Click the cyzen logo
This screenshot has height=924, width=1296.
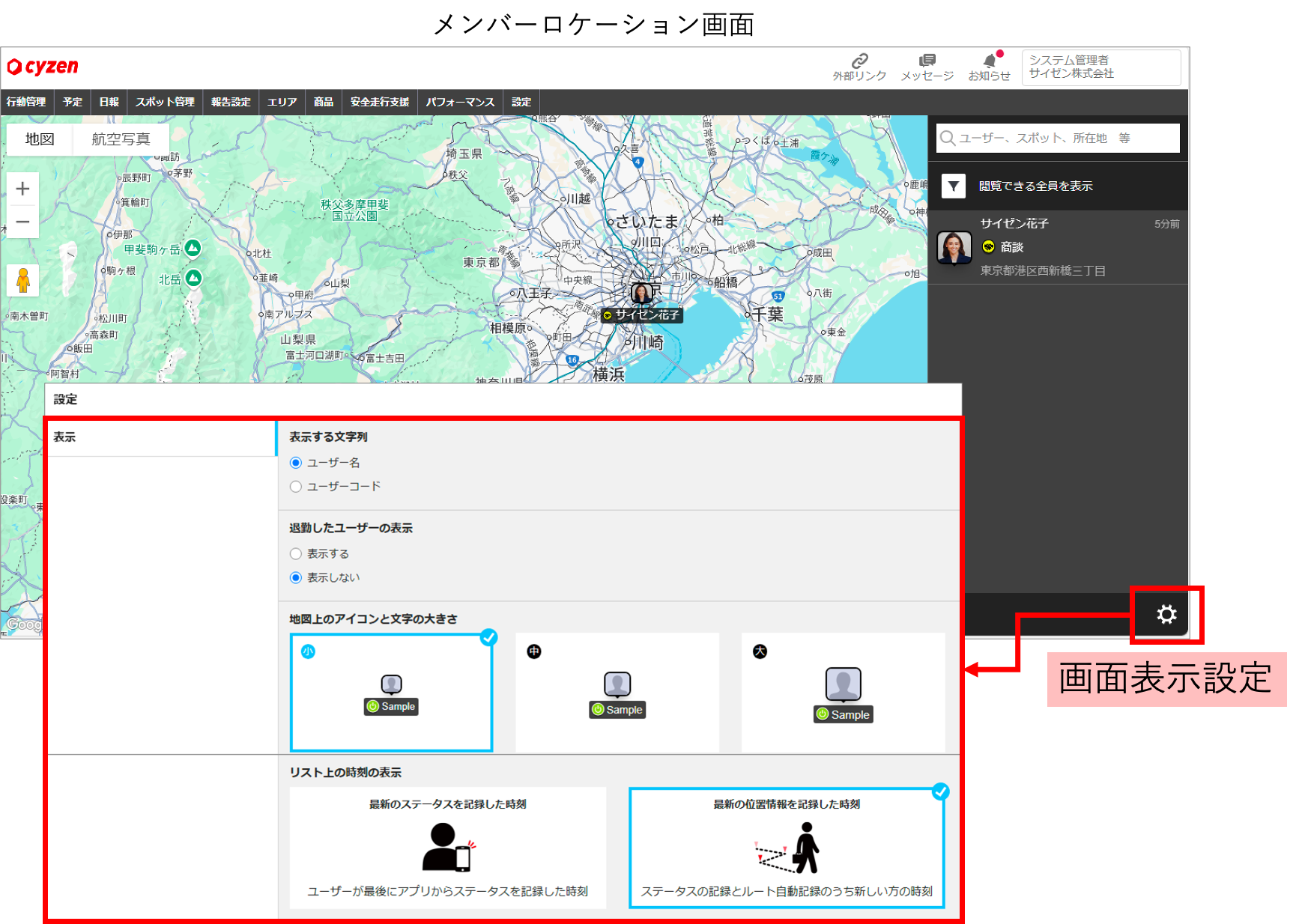tap(43, 67)
